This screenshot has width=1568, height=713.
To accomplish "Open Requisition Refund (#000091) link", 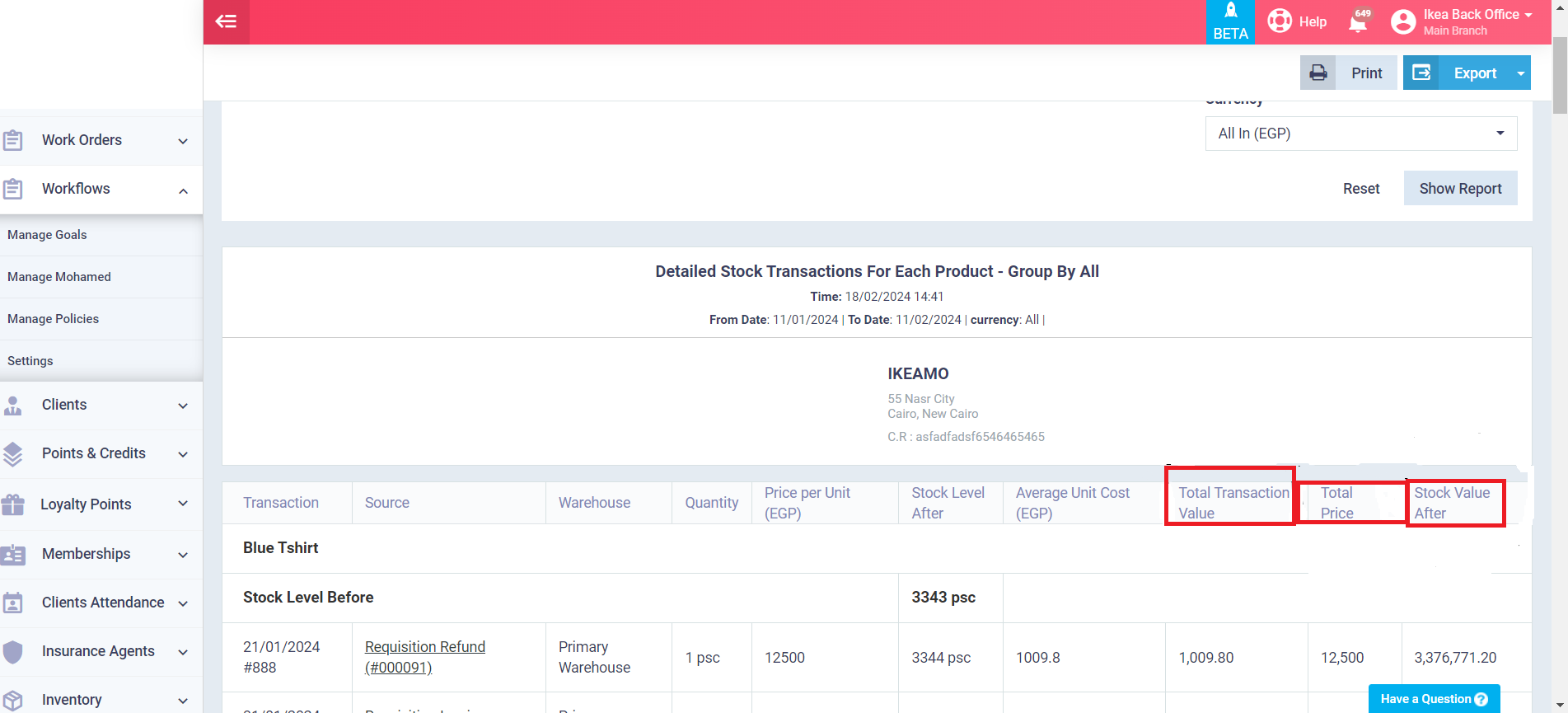I will tap(424, 657).
